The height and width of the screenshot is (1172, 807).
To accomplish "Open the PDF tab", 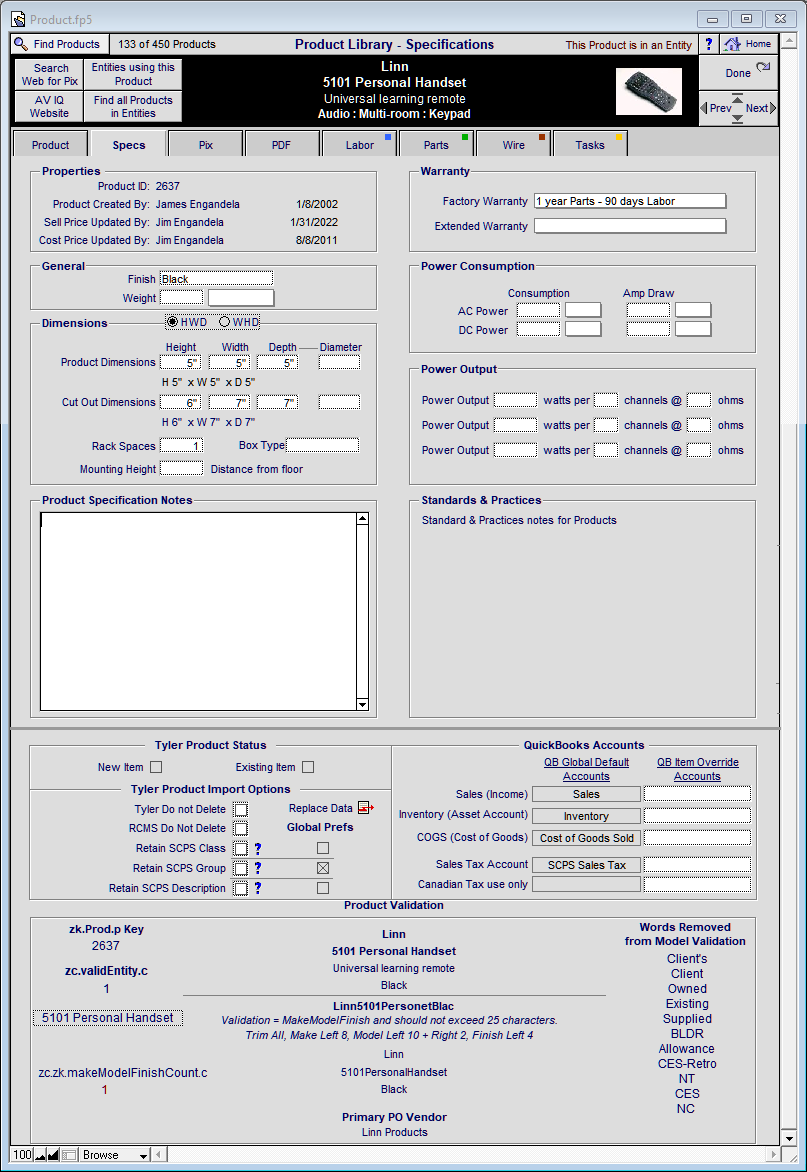I will pos(281,145).
